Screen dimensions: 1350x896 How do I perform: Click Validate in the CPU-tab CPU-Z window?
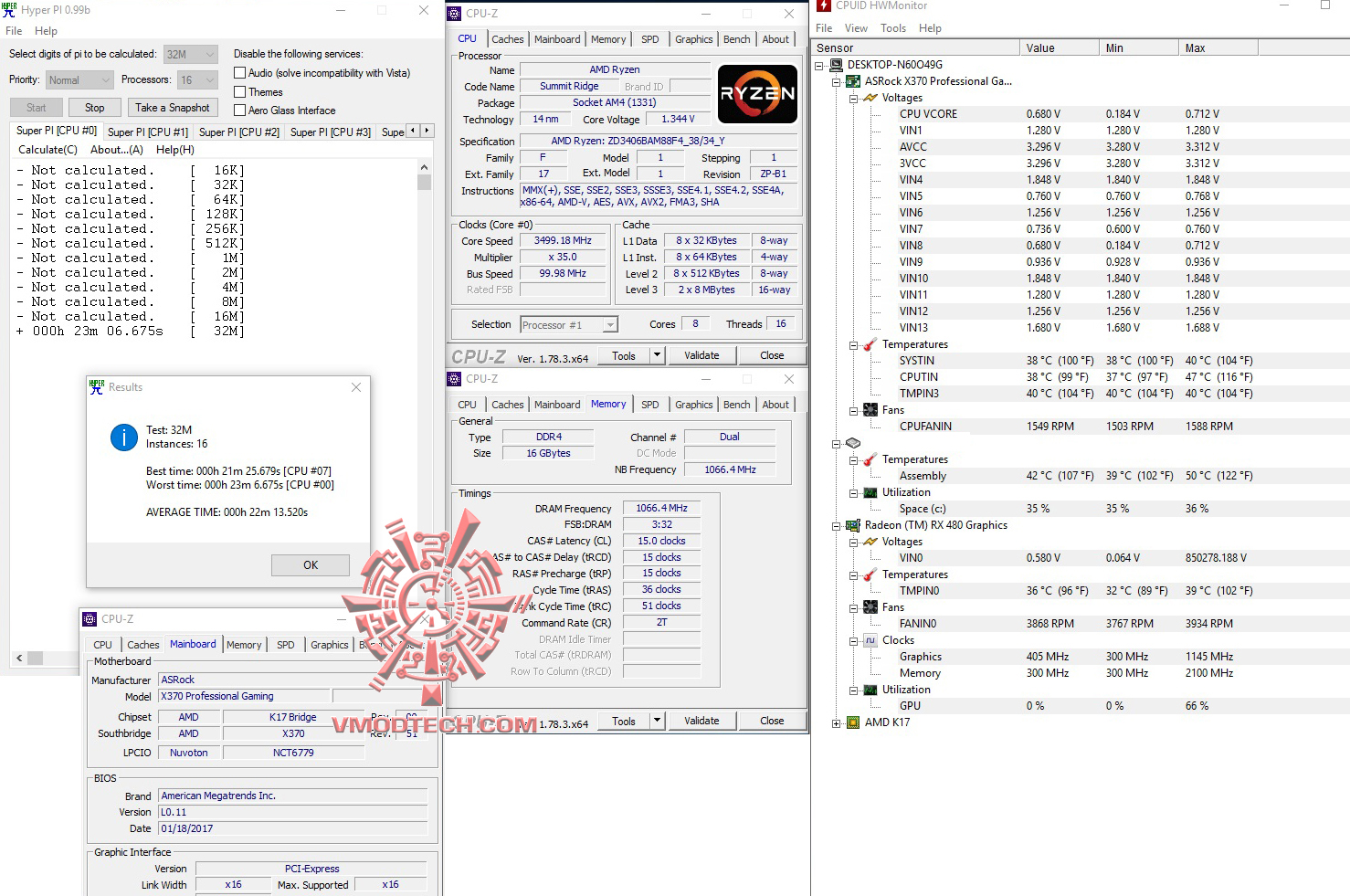(x=701, y=355)
